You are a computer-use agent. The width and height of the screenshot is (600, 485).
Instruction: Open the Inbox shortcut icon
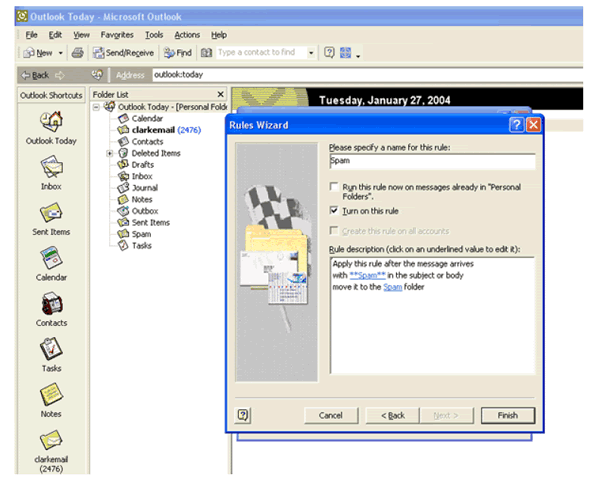point(51,167)
